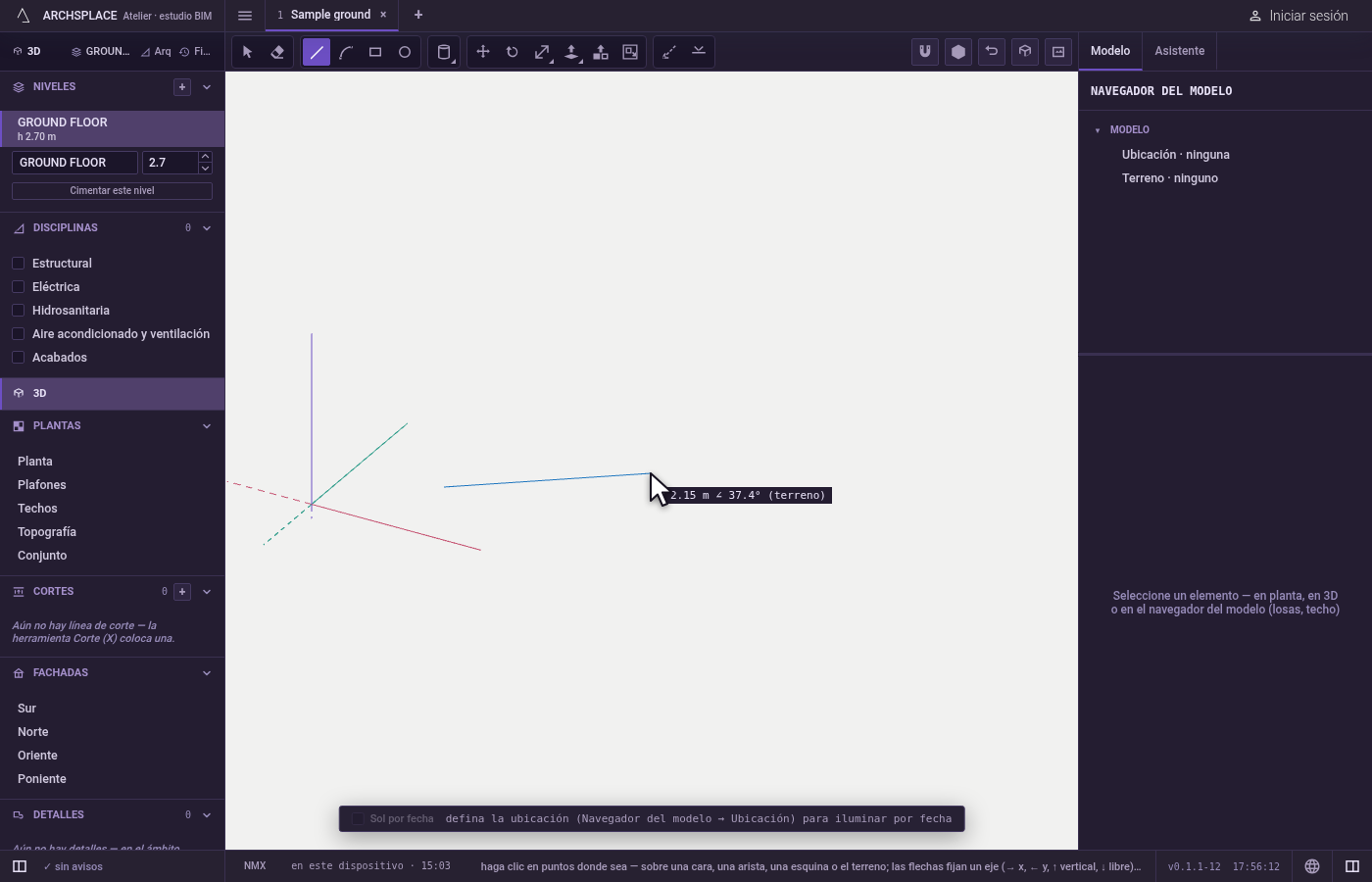Tick the Hidrosanitaria checkbox
The width and height of the screenshot is (1372, 882).
18,311
